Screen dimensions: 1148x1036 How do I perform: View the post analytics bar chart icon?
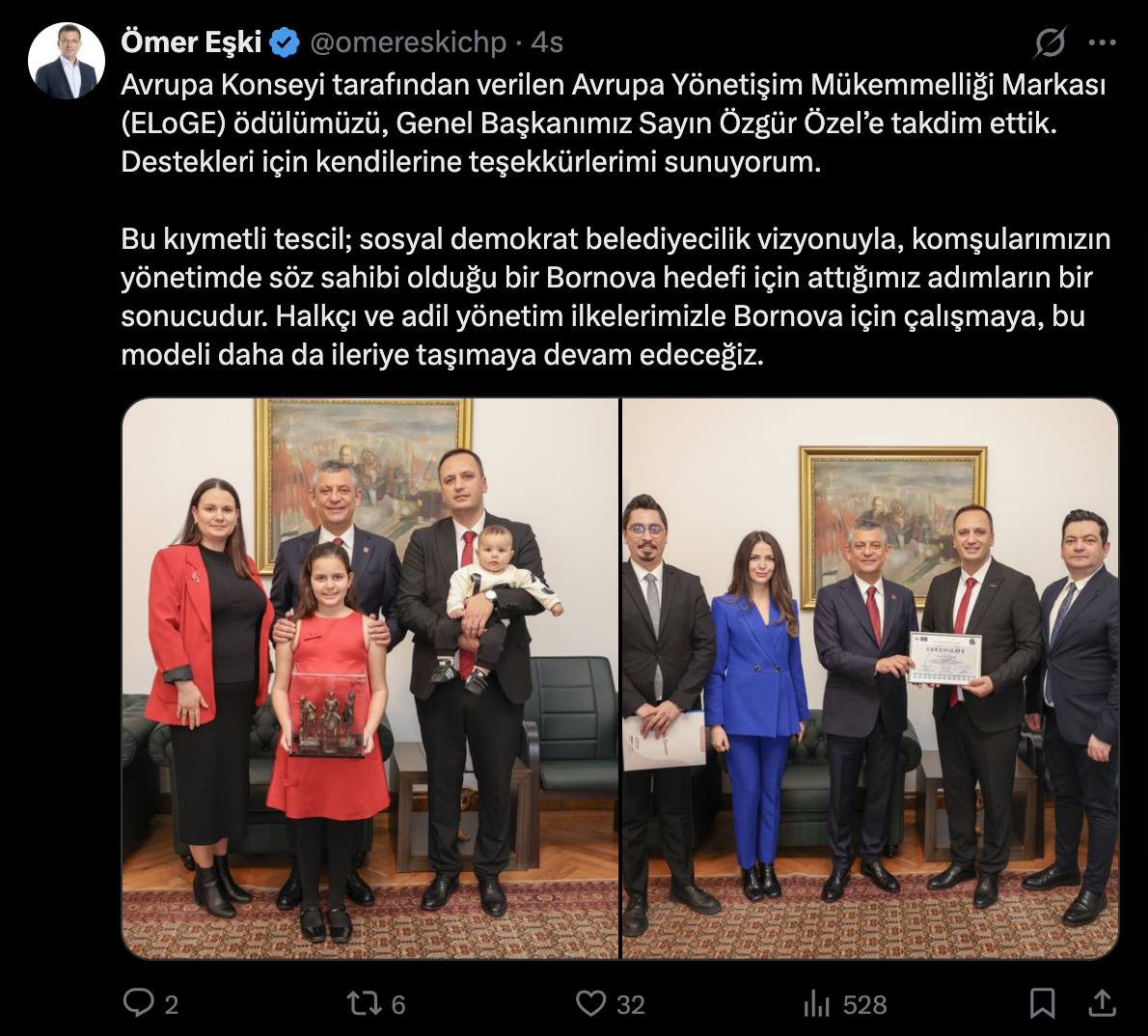pos(817,1004)
